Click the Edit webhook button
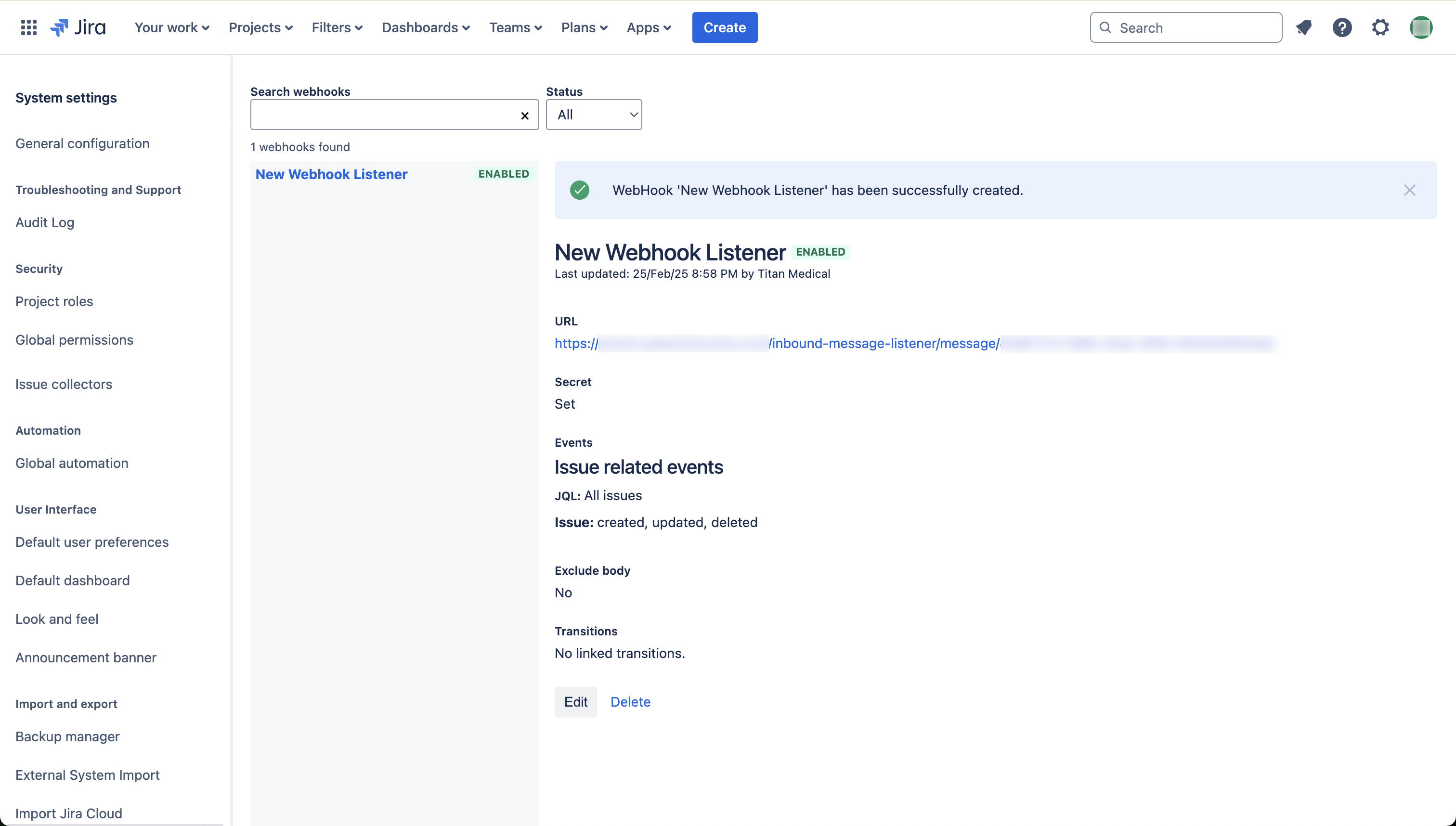1456x826 pixels. 575,702
